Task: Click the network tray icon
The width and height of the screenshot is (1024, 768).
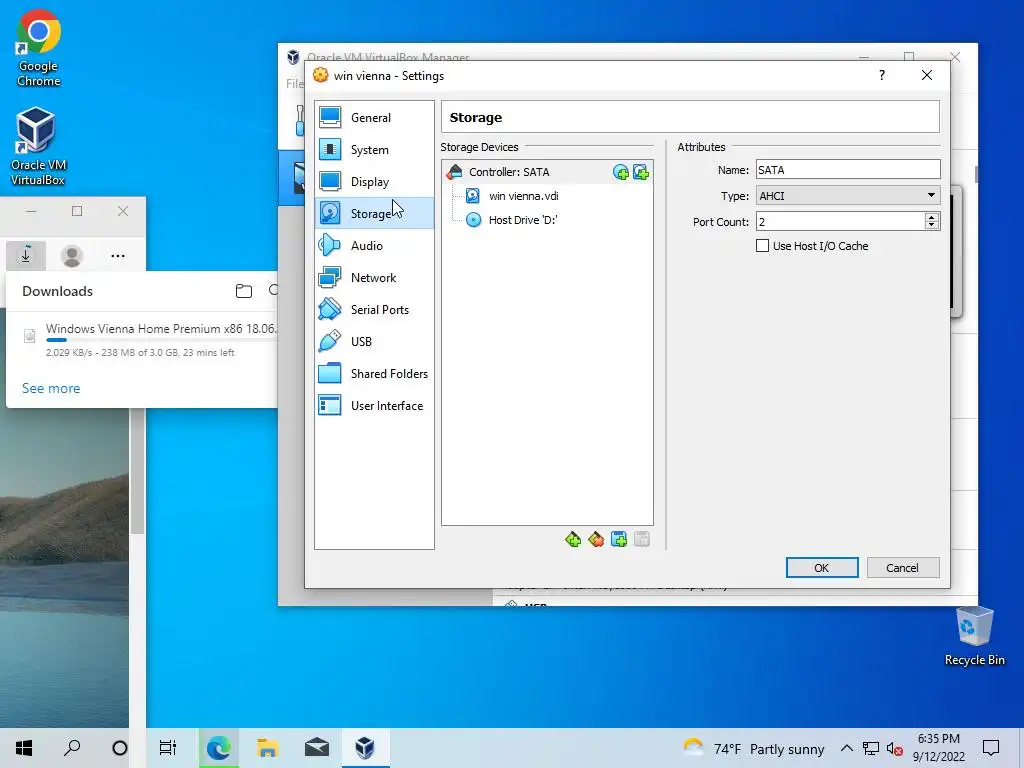Action: [871, 748]
